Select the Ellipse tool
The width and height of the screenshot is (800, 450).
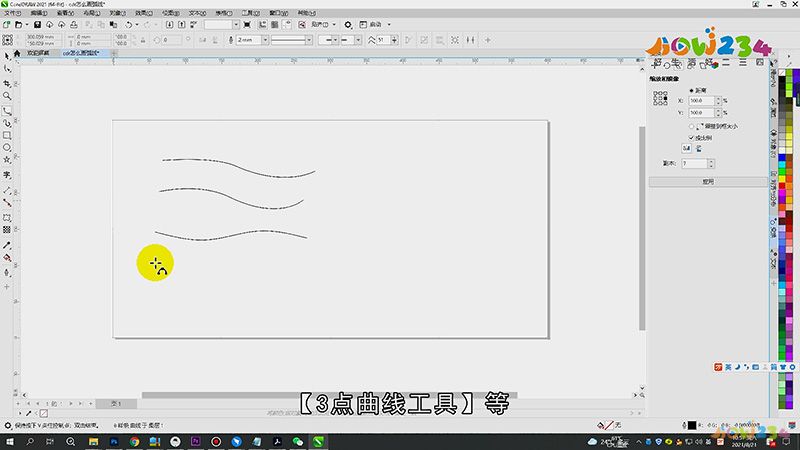[7, 147]
